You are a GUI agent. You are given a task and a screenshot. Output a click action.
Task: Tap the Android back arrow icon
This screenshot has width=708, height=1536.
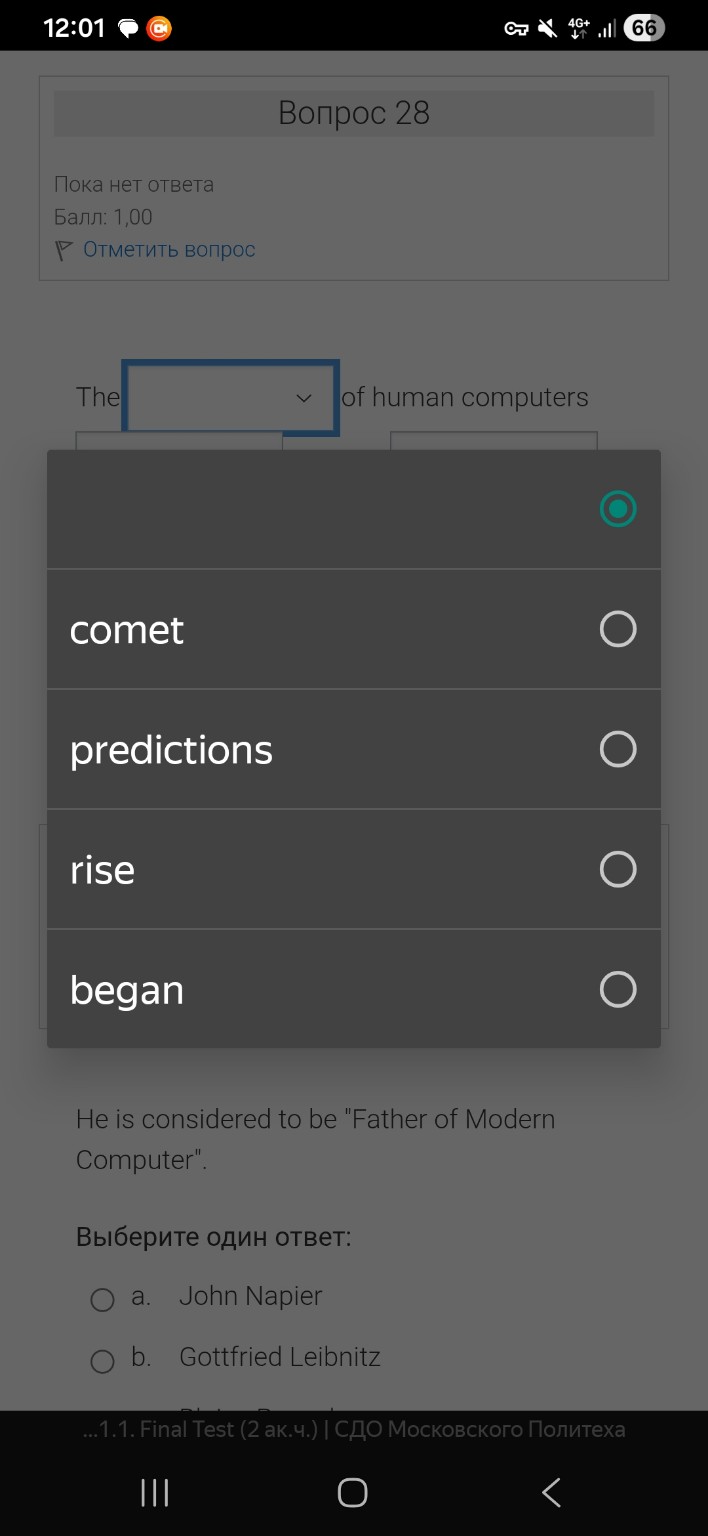coord(551,1492)
